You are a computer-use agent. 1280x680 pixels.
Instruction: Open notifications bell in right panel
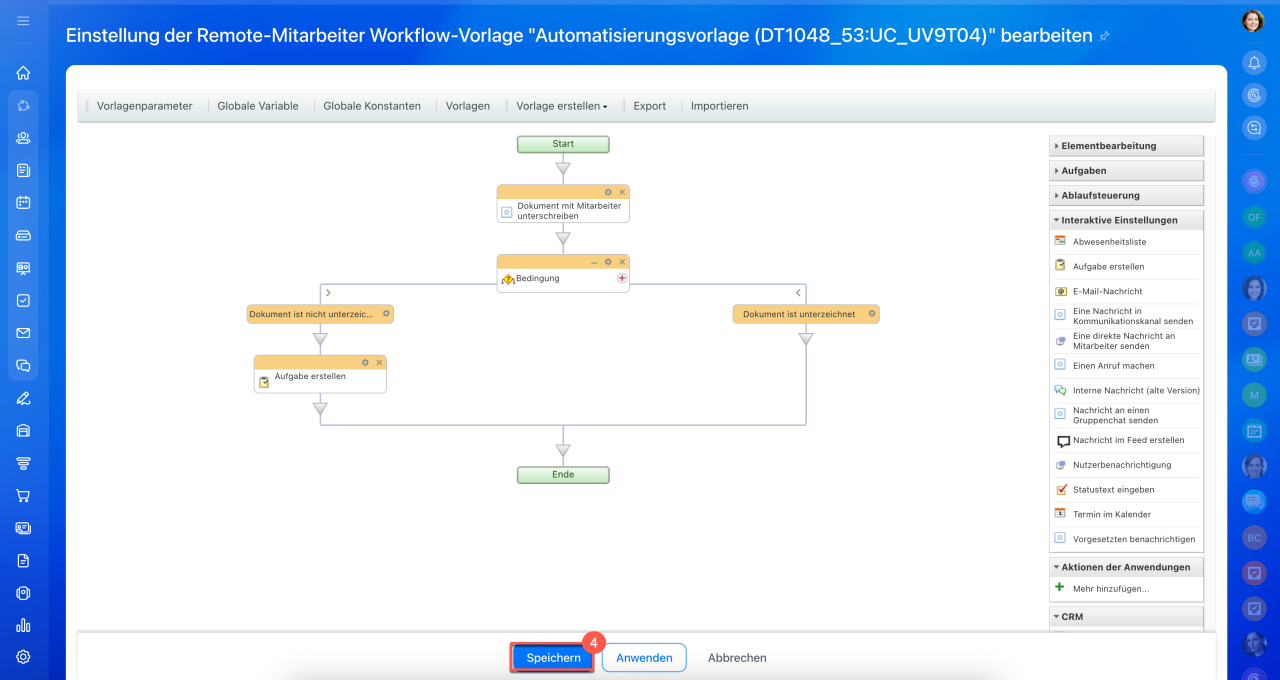(1253, 62)
